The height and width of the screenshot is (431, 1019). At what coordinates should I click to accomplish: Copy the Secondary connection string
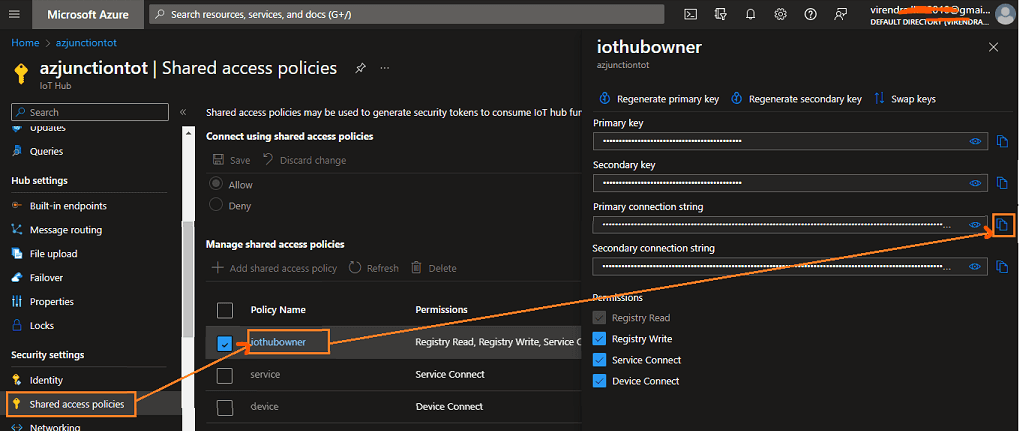(1003, 267)
